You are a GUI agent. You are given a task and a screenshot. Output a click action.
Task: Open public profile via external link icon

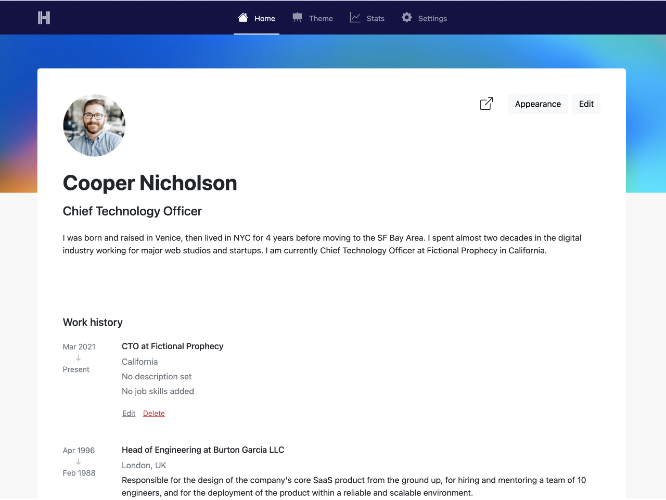tap(486, 104)
